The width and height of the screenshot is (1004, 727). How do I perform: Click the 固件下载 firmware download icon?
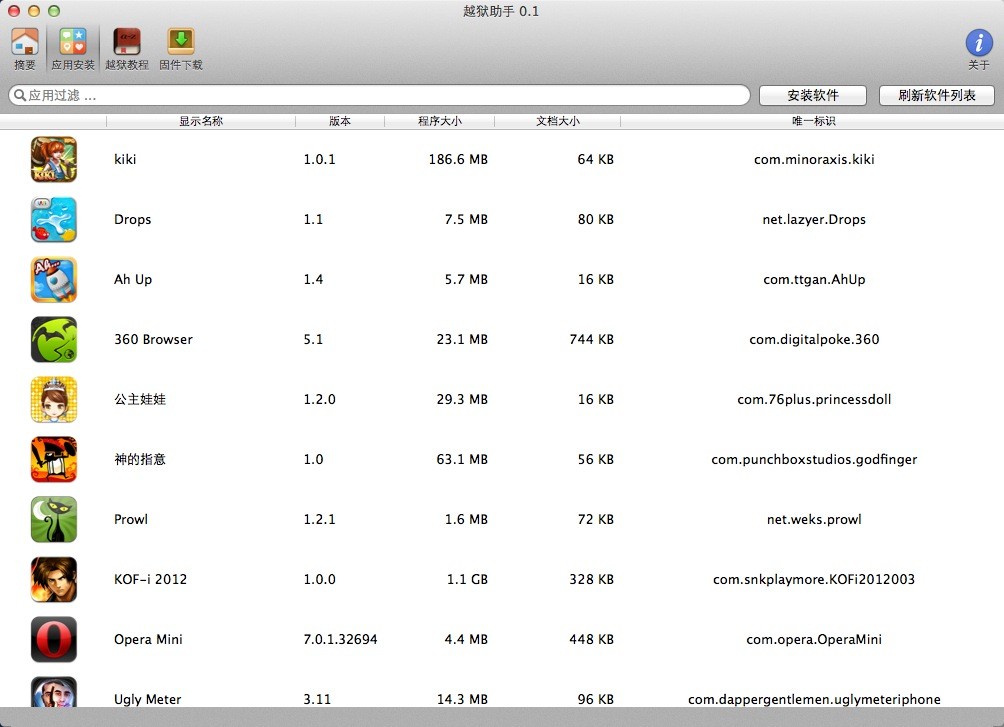click(181, 43)
